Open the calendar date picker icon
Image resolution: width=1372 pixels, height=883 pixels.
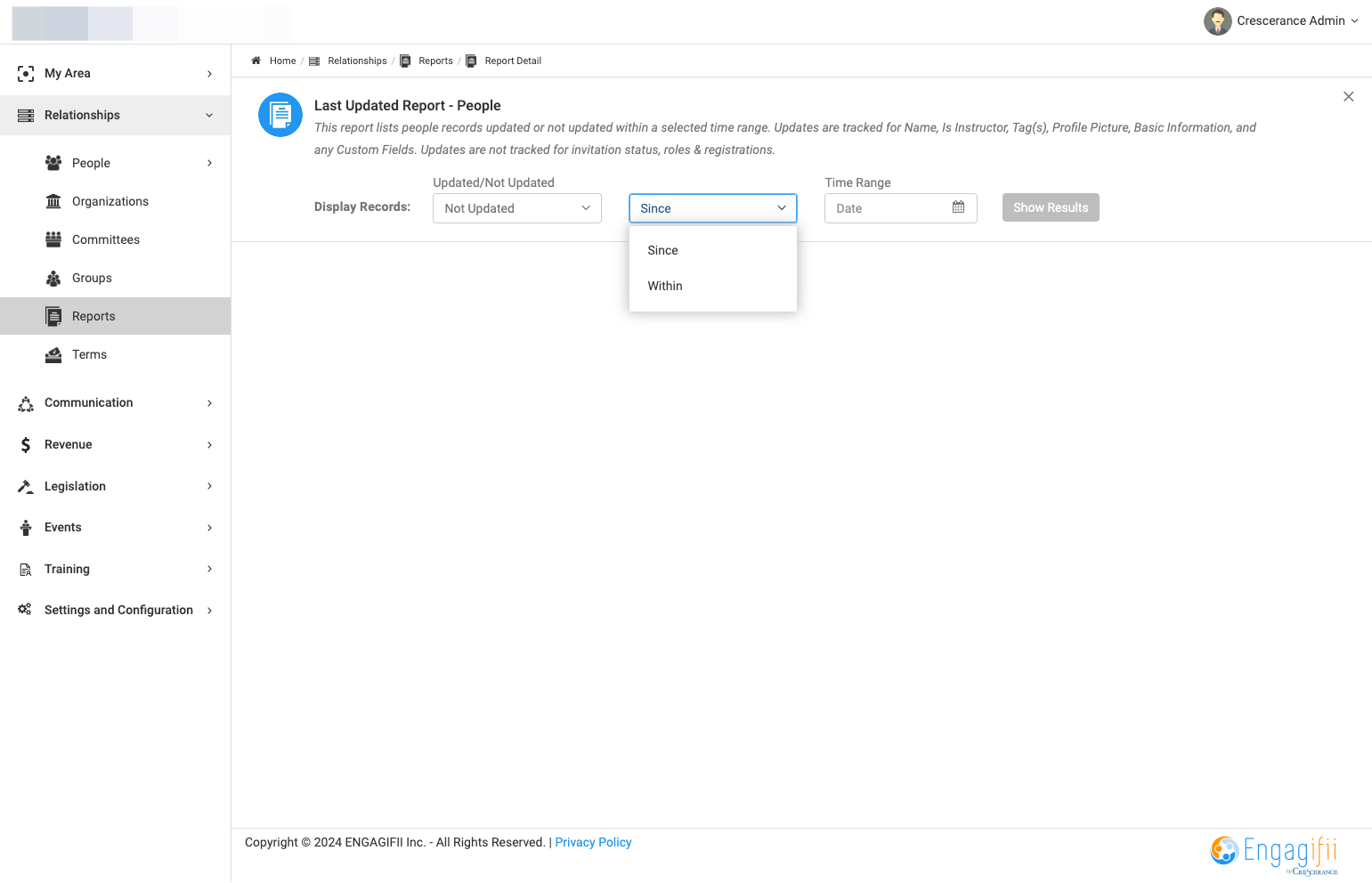958,207
